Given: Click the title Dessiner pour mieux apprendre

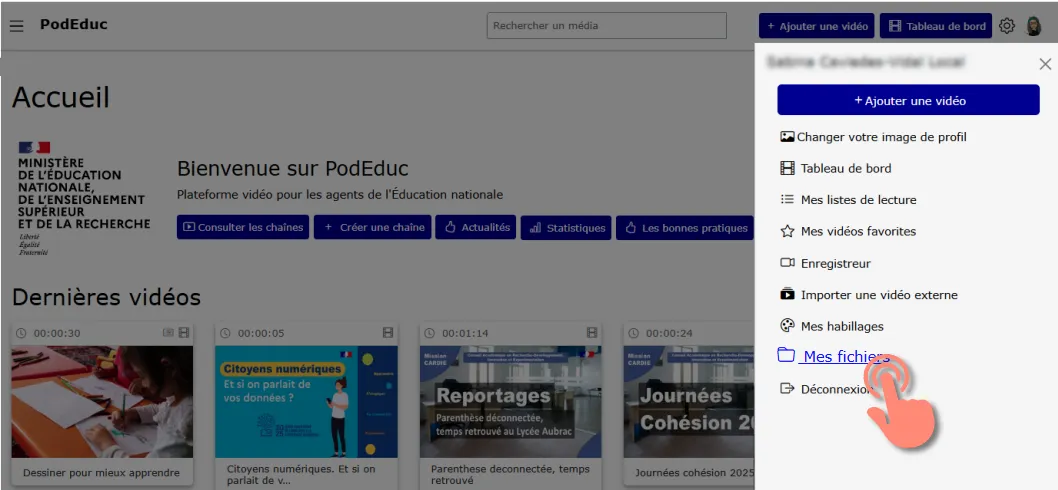Looking at the screenshot, I should (x=101, y=473).
